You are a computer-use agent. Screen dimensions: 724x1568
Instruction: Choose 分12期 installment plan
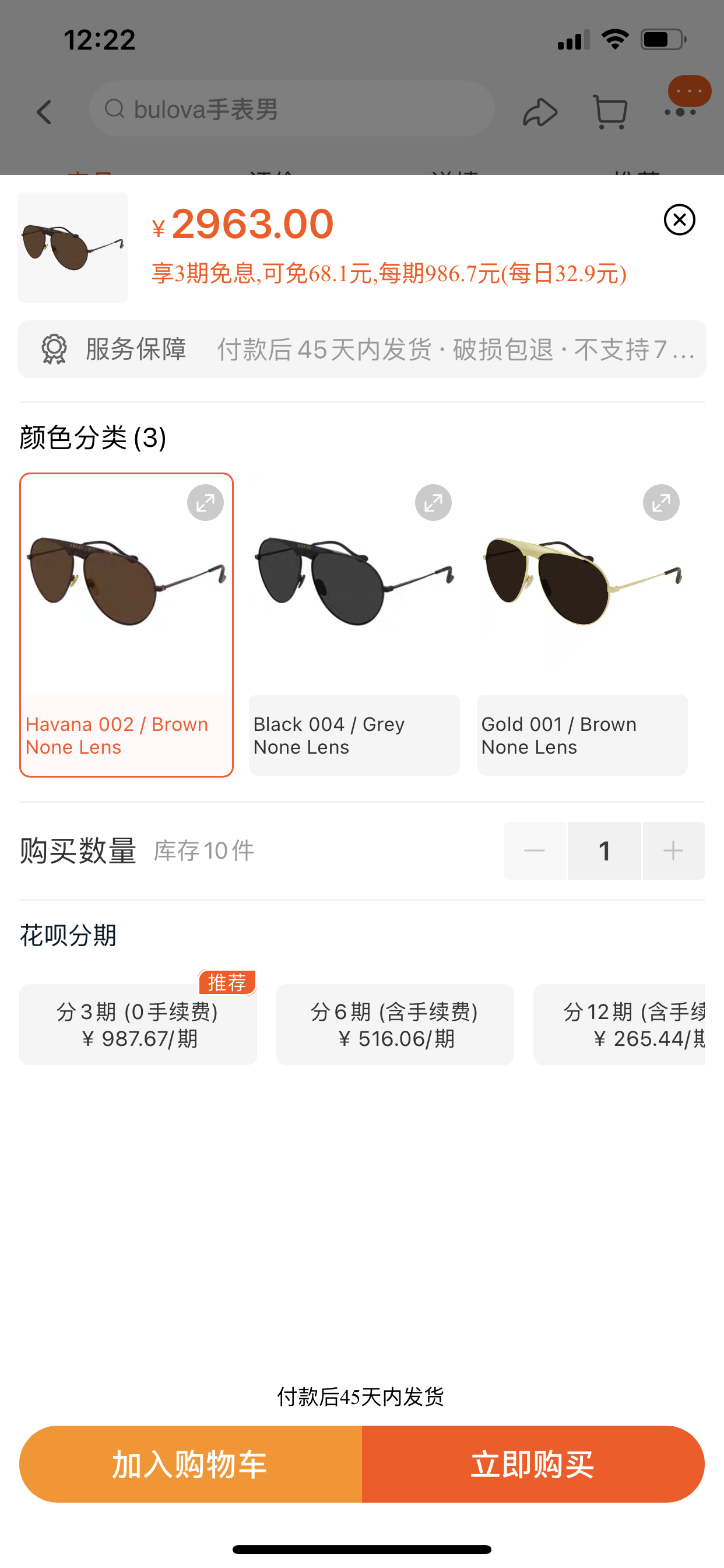coord(618,1024)
